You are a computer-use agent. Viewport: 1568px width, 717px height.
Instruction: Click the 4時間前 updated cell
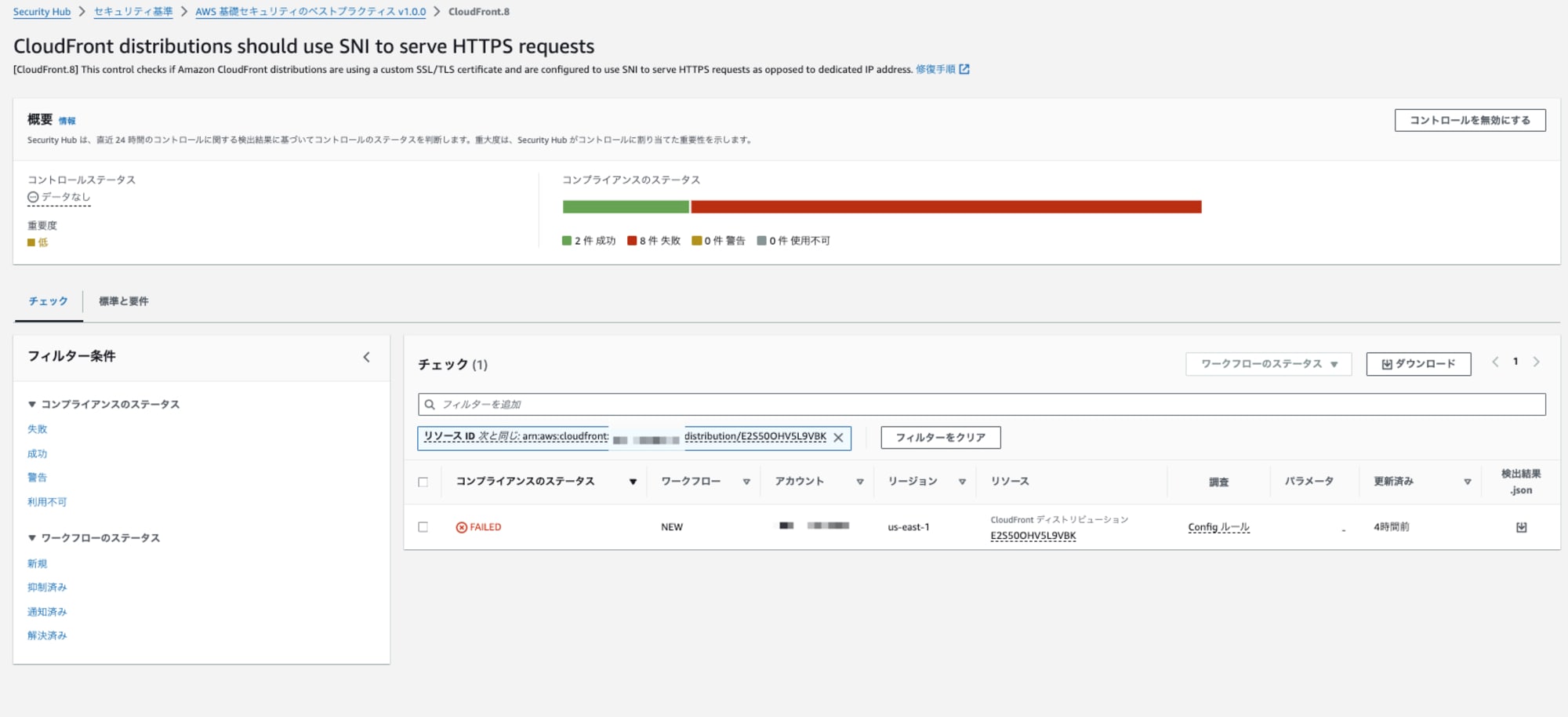(1391, 527)
